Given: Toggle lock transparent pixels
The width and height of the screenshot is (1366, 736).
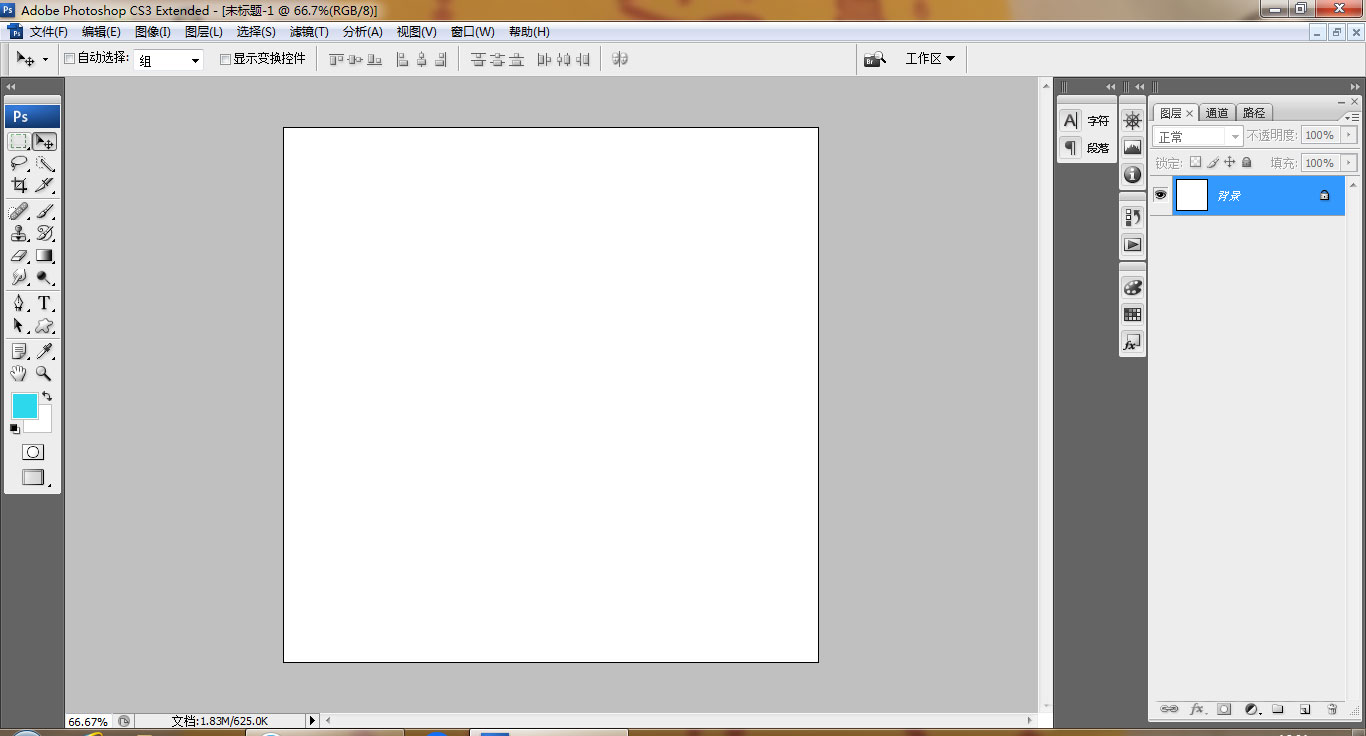Looking at the screenshot, I should pos(1195,162).
